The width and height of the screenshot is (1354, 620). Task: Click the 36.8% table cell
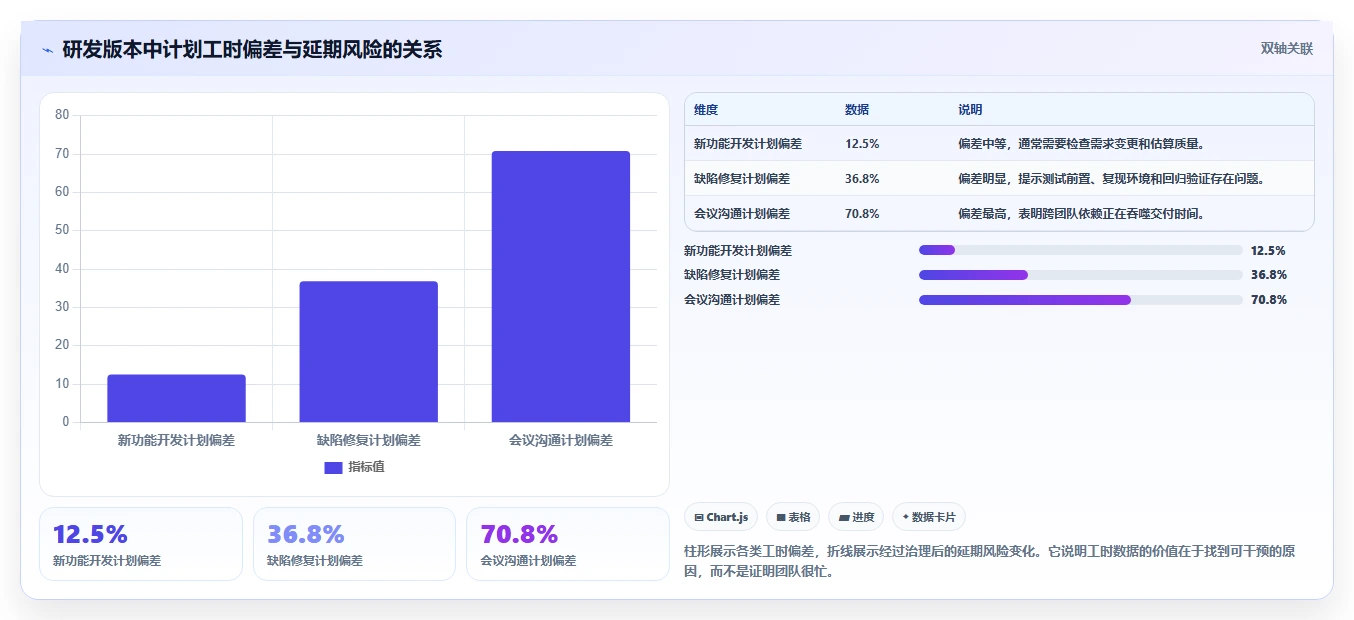(x=862, y=179)
